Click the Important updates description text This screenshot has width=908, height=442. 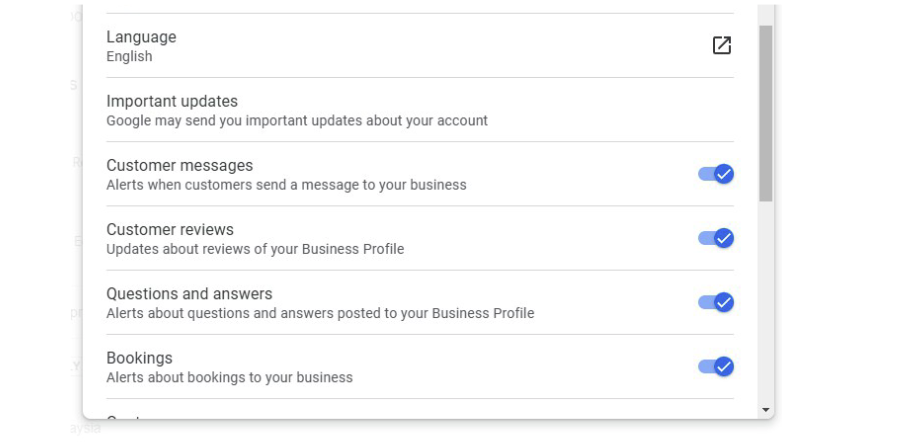297,121
